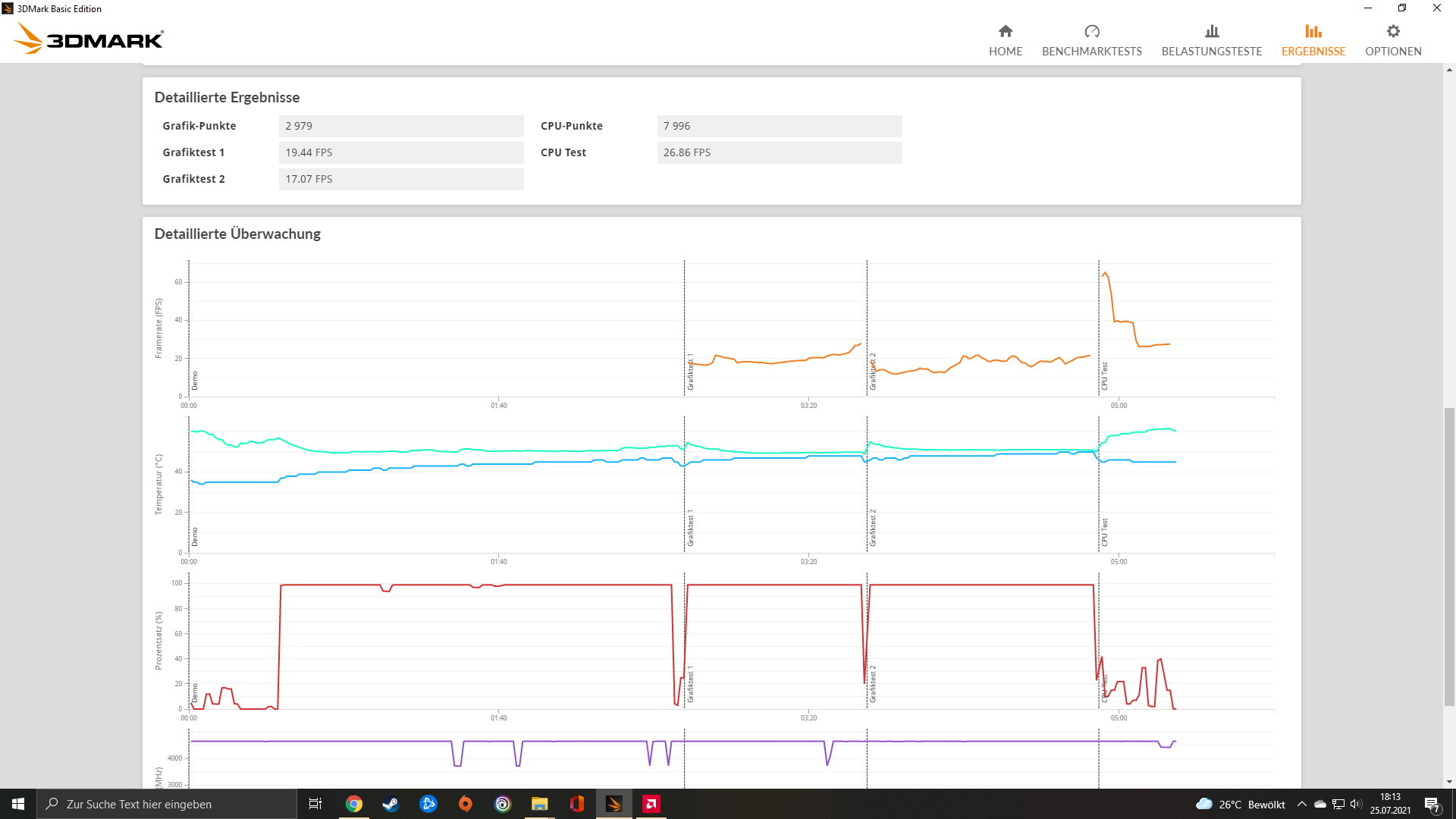Open Steam from the taskbar
The width and height of the screenshot is (1456, 819).
pyautogui.click(x=391, y=804)
